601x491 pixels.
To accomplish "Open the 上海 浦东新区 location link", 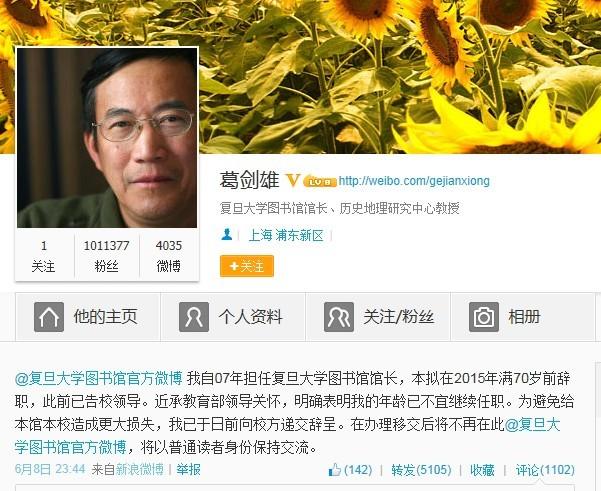I will [x=286, y=235].
